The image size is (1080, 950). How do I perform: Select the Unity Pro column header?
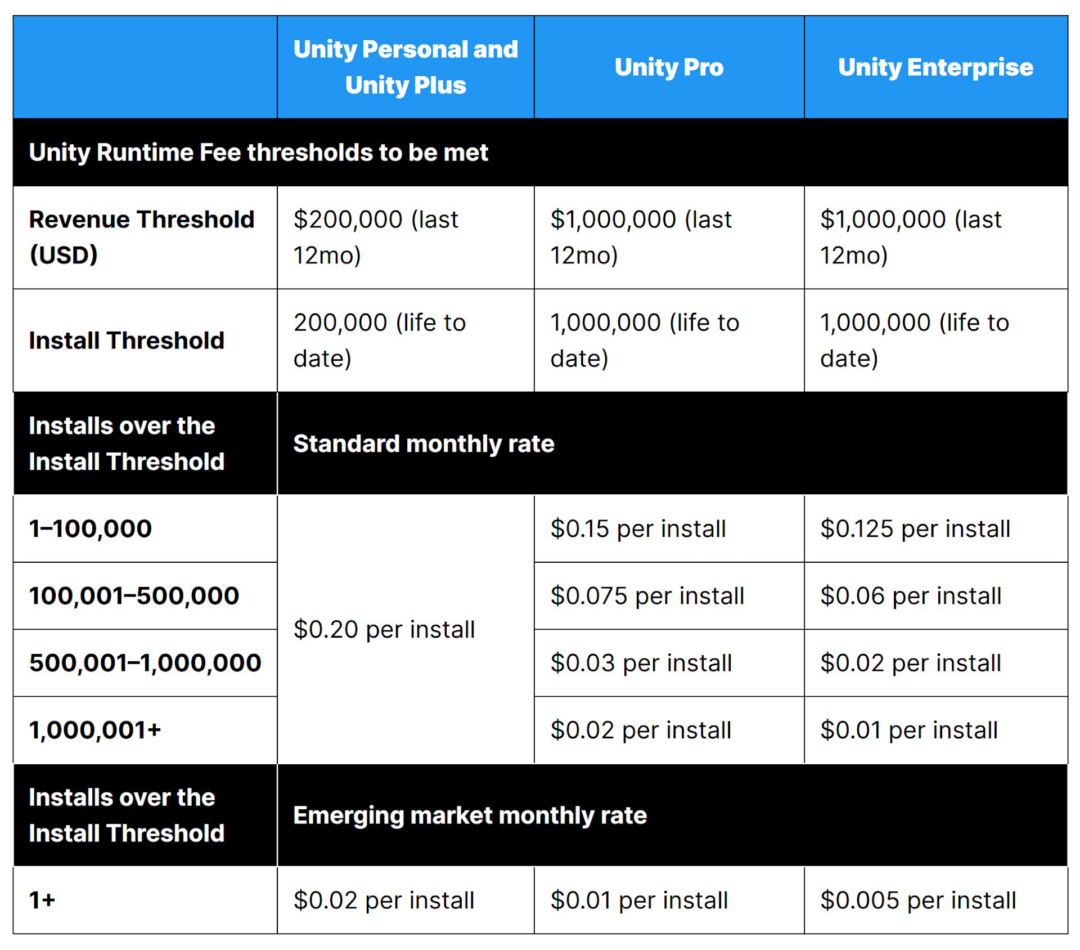[669, 67]
